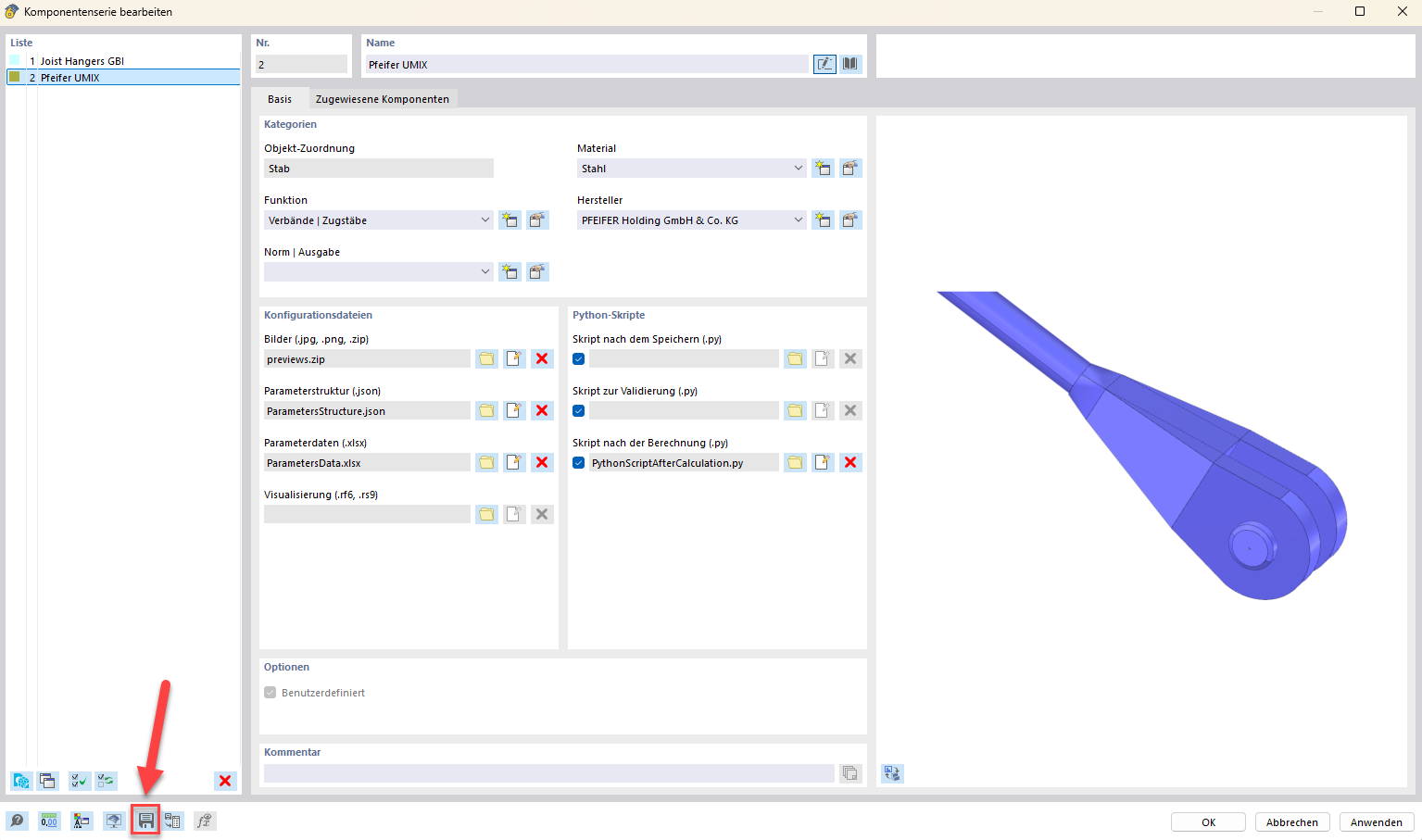Image resolution: width=1422 pixels, height=840 pixels.
Task: Toggle checkbox for Skript nach der Berechnung
Action: [579, 463]
